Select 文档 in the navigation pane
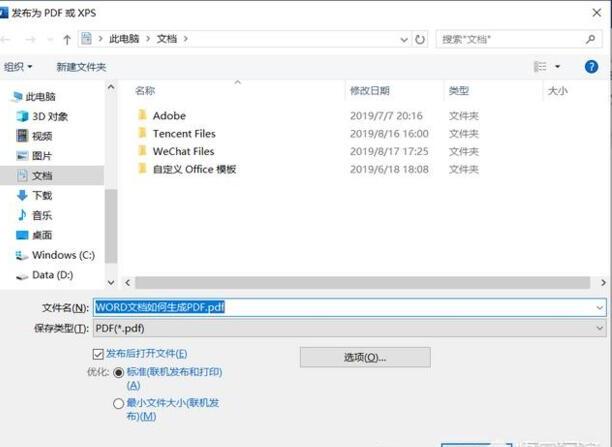Screen dimensions: 612x447 52,175
